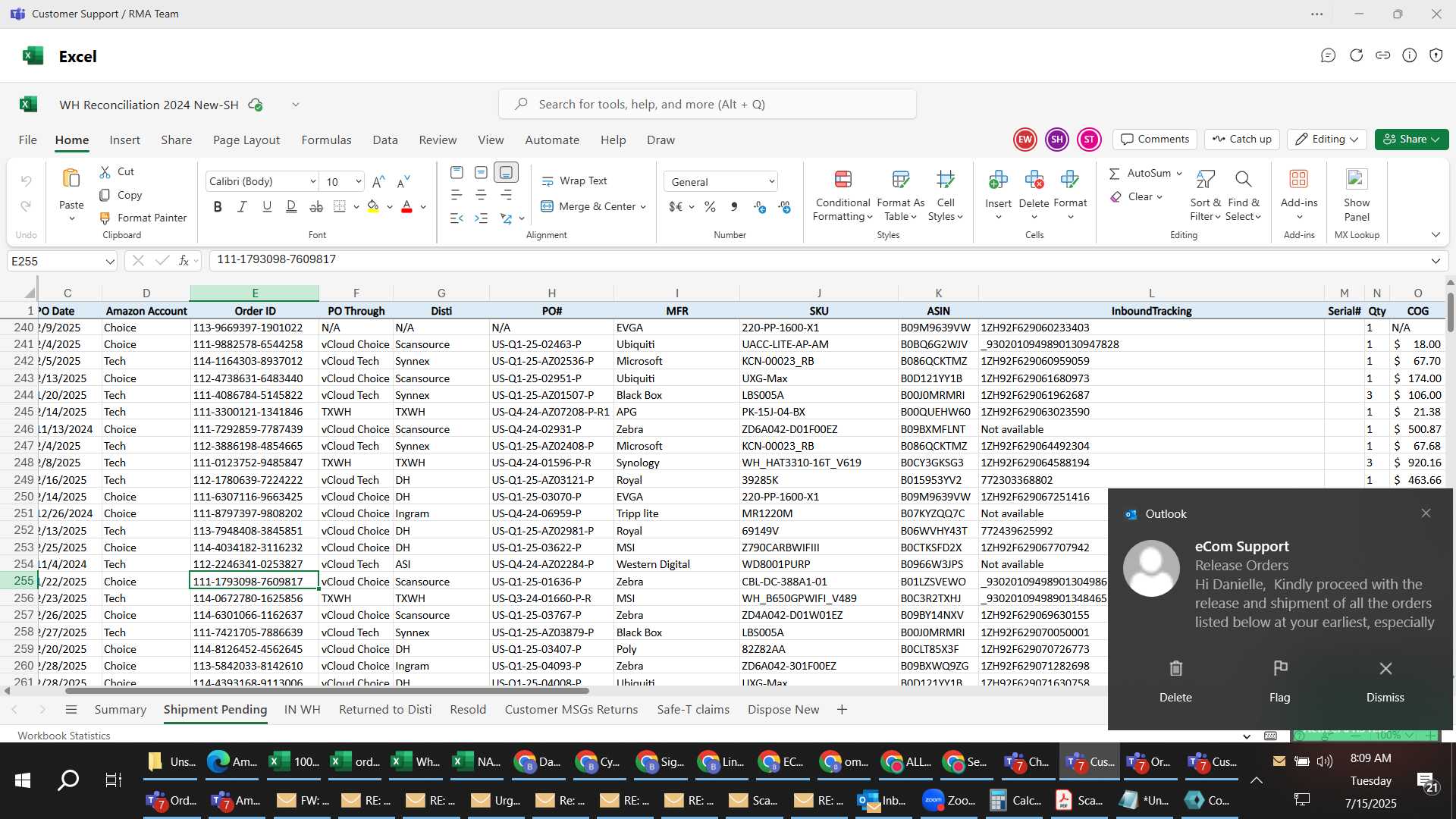Image resolution: width=1456 pixels, height=819 pixels.
Task: Open the font size dropdown
Action: point(358,181)
